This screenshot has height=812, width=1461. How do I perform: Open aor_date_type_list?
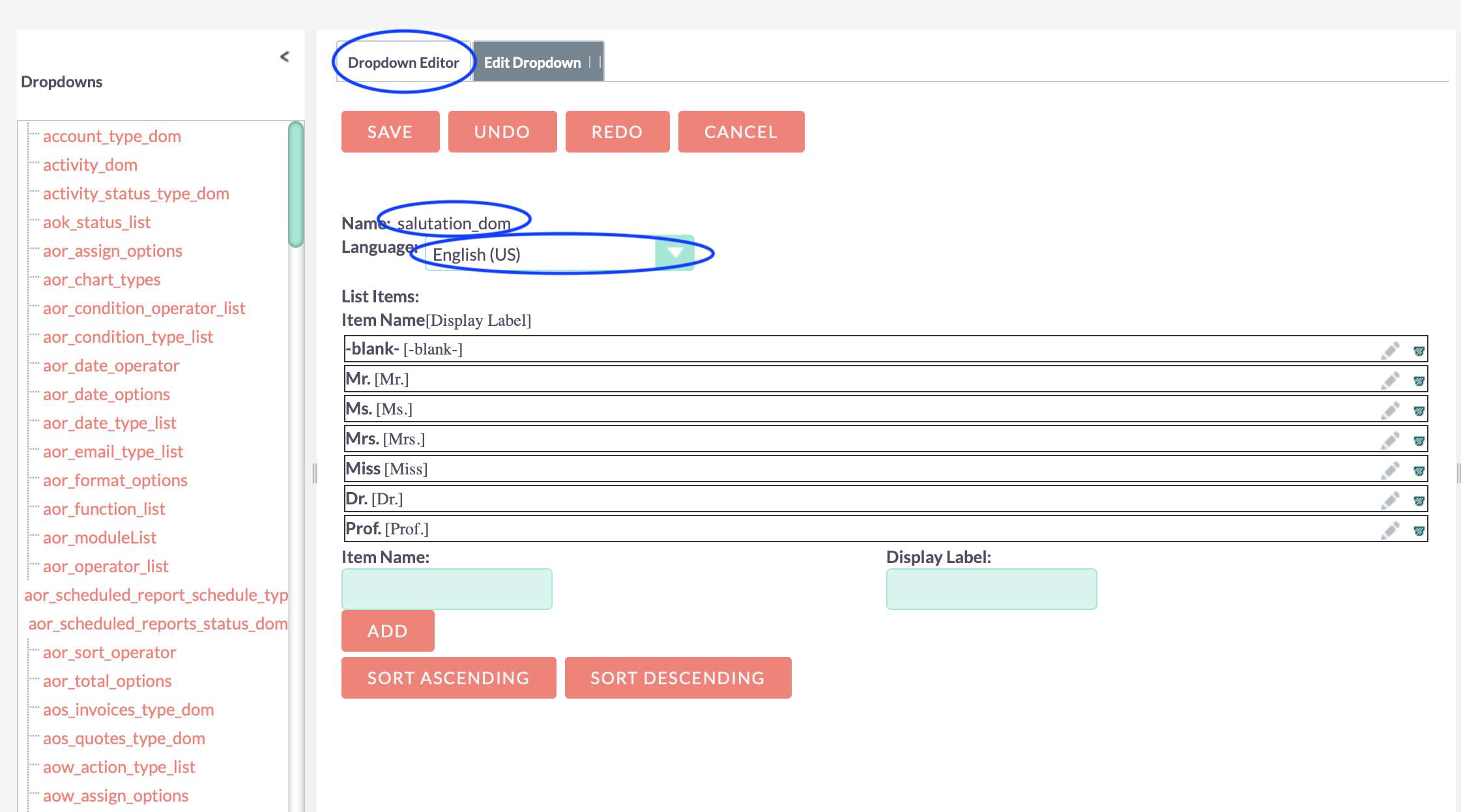pos(109,423)
